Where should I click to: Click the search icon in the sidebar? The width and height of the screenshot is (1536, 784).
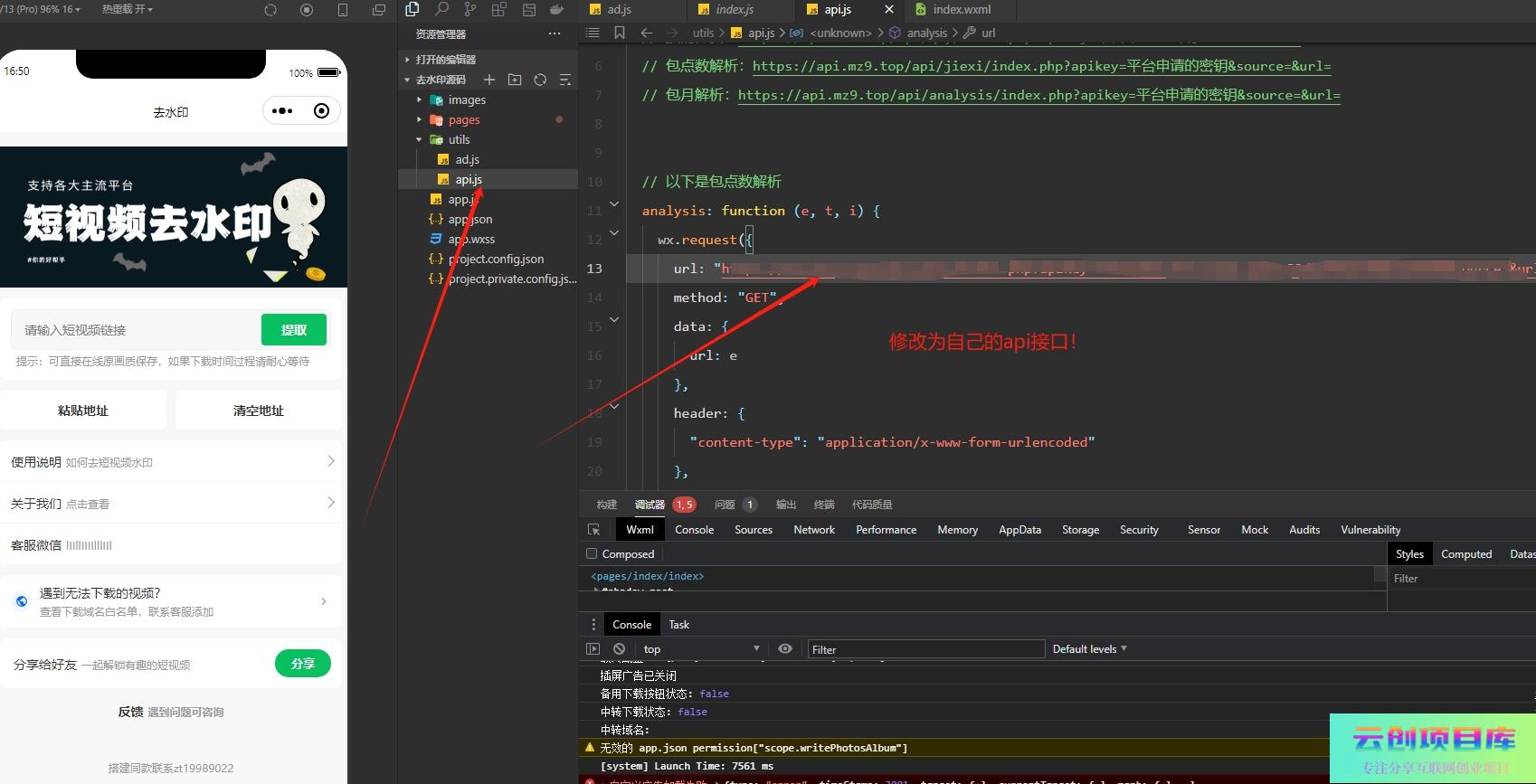(x=441, y=10)
